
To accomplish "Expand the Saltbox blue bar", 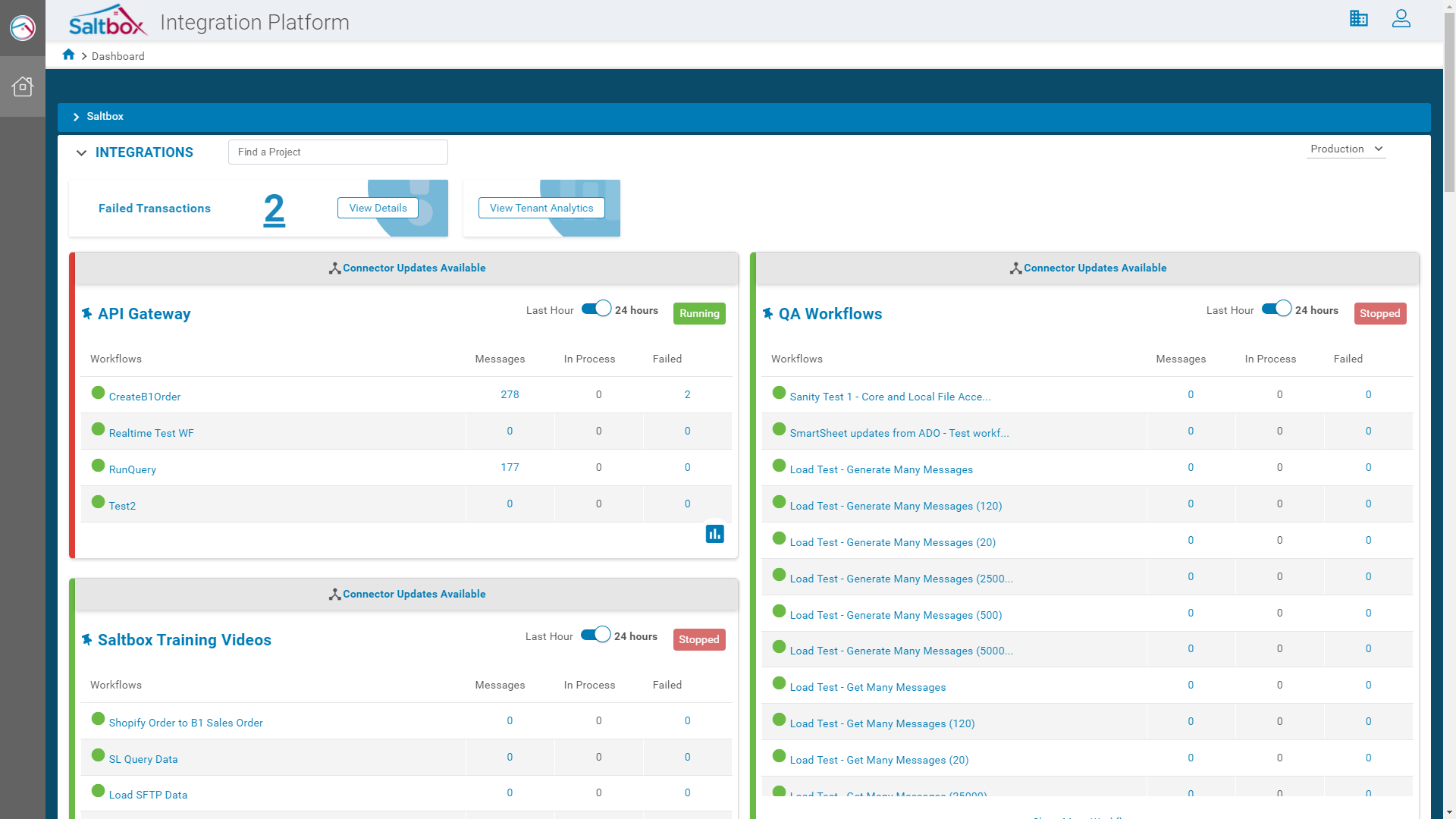I will coord(76,117).
